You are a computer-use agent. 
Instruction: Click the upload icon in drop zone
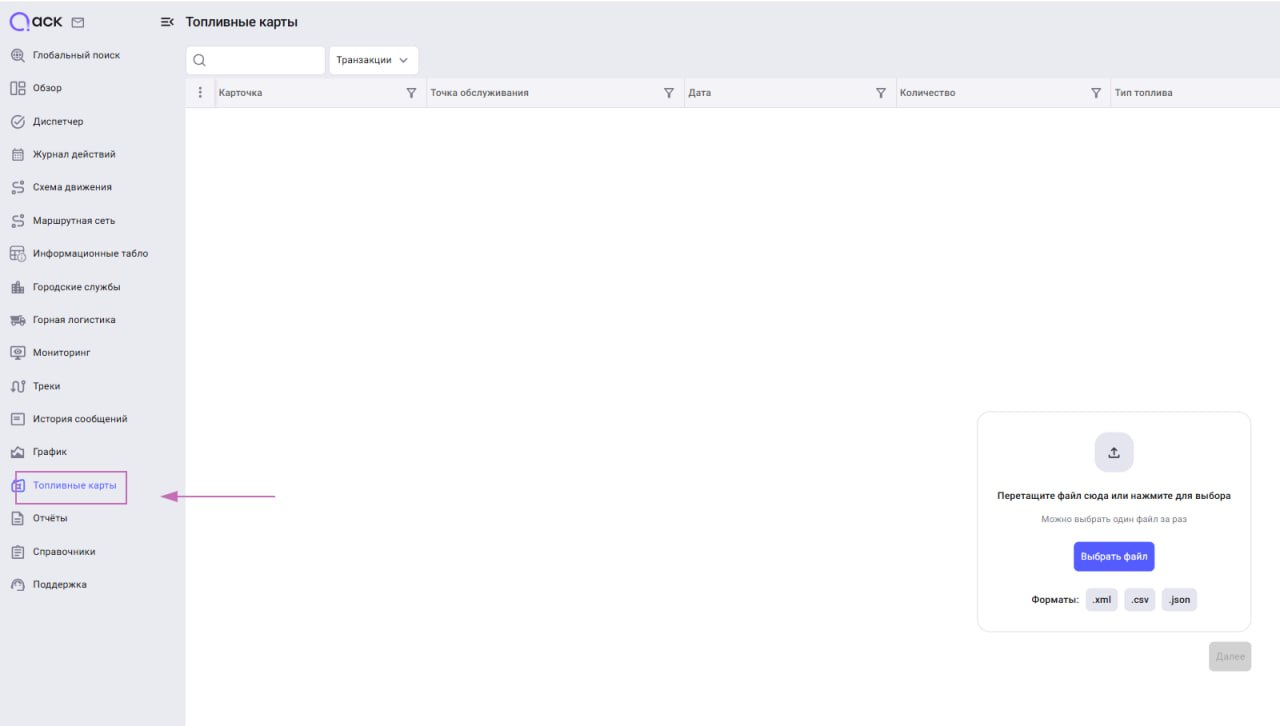pos(1114,452)
